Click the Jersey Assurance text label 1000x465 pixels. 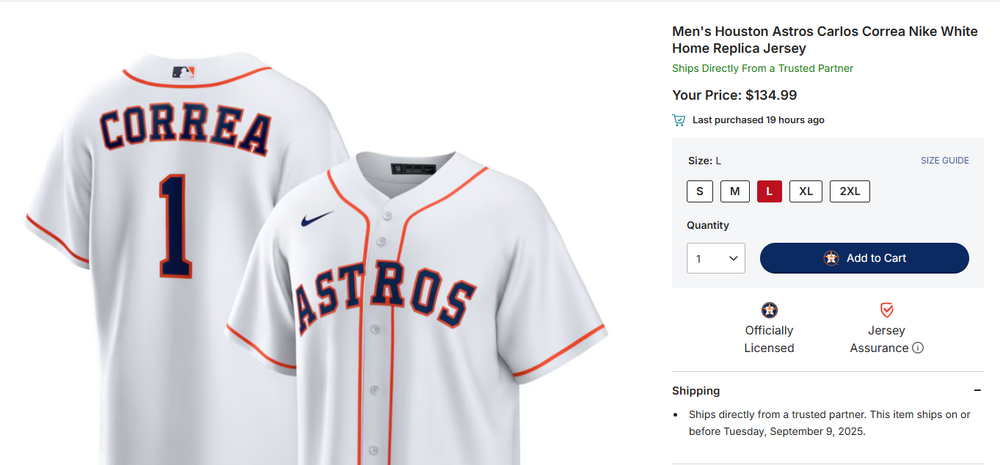tap(879, 339)
